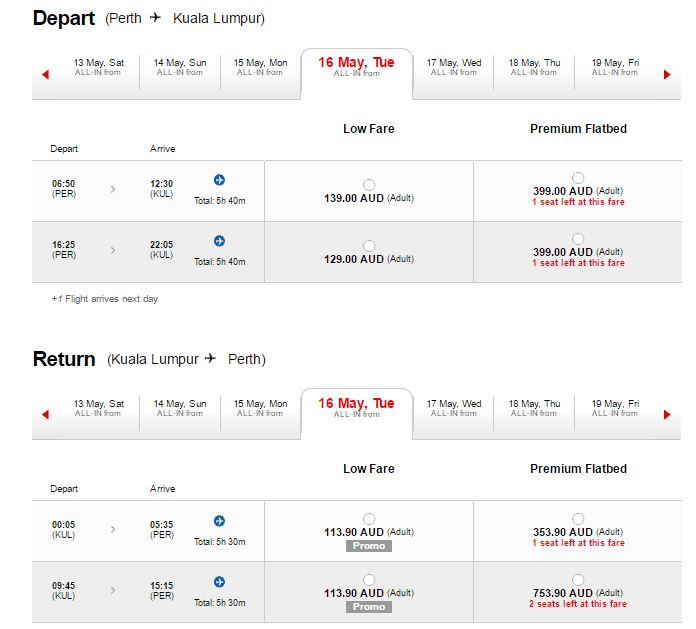Click flight info icon for 09:45 Kuala Lumpur departure

(x=219, y=582)
